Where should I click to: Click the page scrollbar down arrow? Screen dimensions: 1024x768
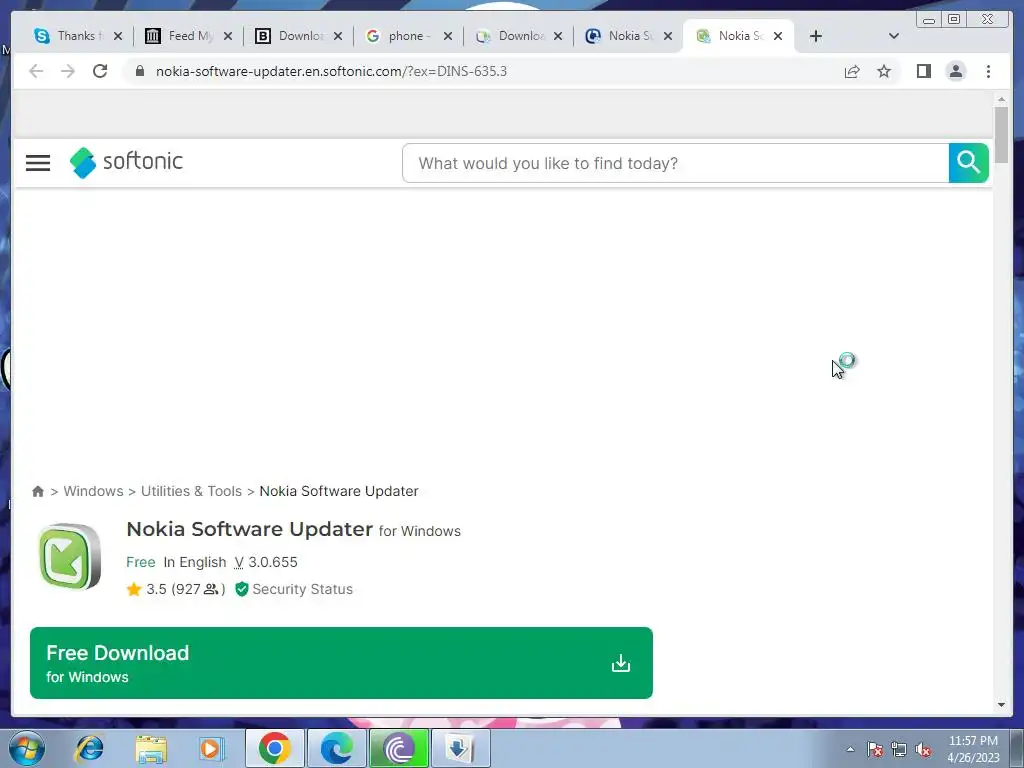[1001, 705]
